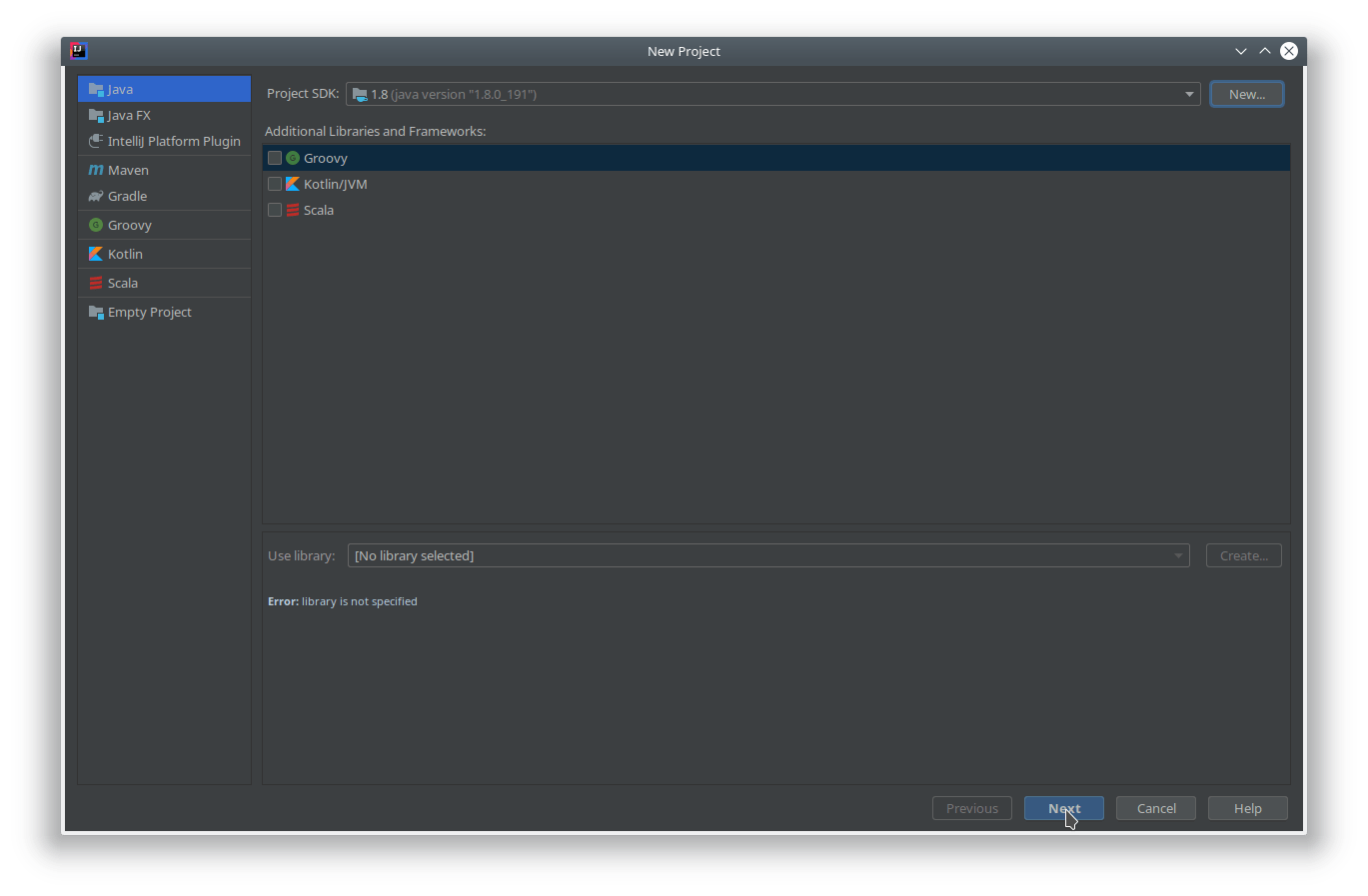Click the '1.8 (java version' SDK text
This screenshot has height=896, width=1368.
[x=454, y=94]
